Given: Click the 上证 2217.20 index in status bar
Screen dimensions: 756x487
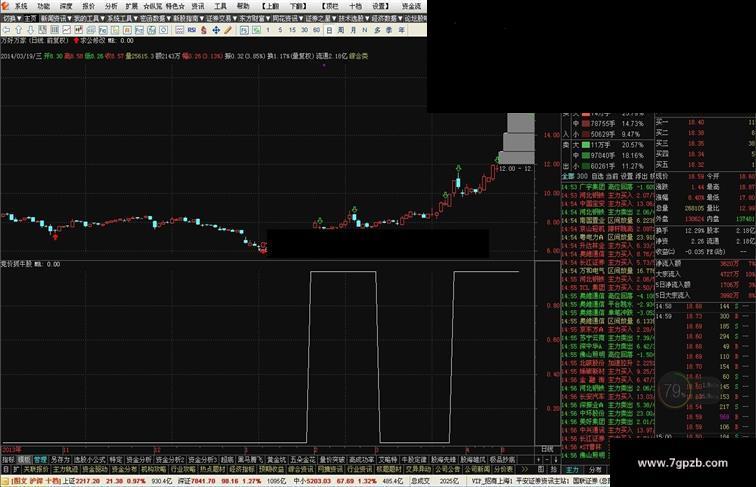Looking at the screenshot, I should click(81, 481).
